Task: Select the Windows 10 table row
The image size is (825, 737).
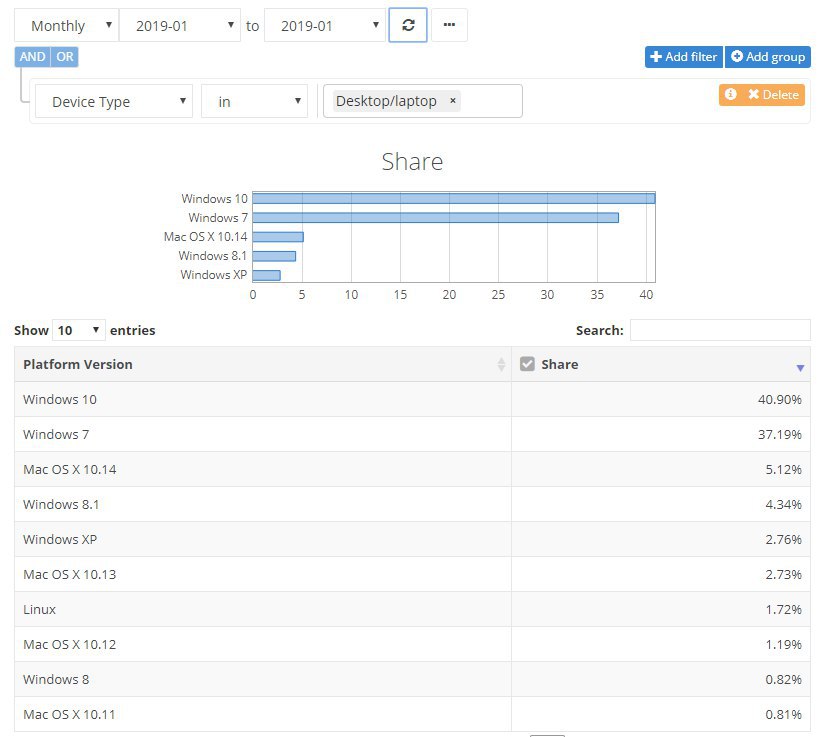Action: tap(412, 399)
